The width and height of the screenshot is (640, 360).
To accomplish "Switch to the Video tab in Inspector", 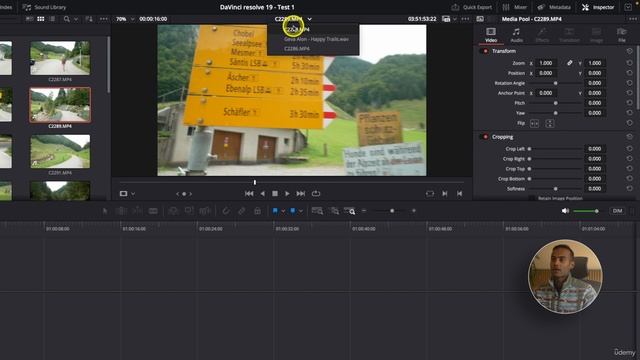I will tap(491, 35).
